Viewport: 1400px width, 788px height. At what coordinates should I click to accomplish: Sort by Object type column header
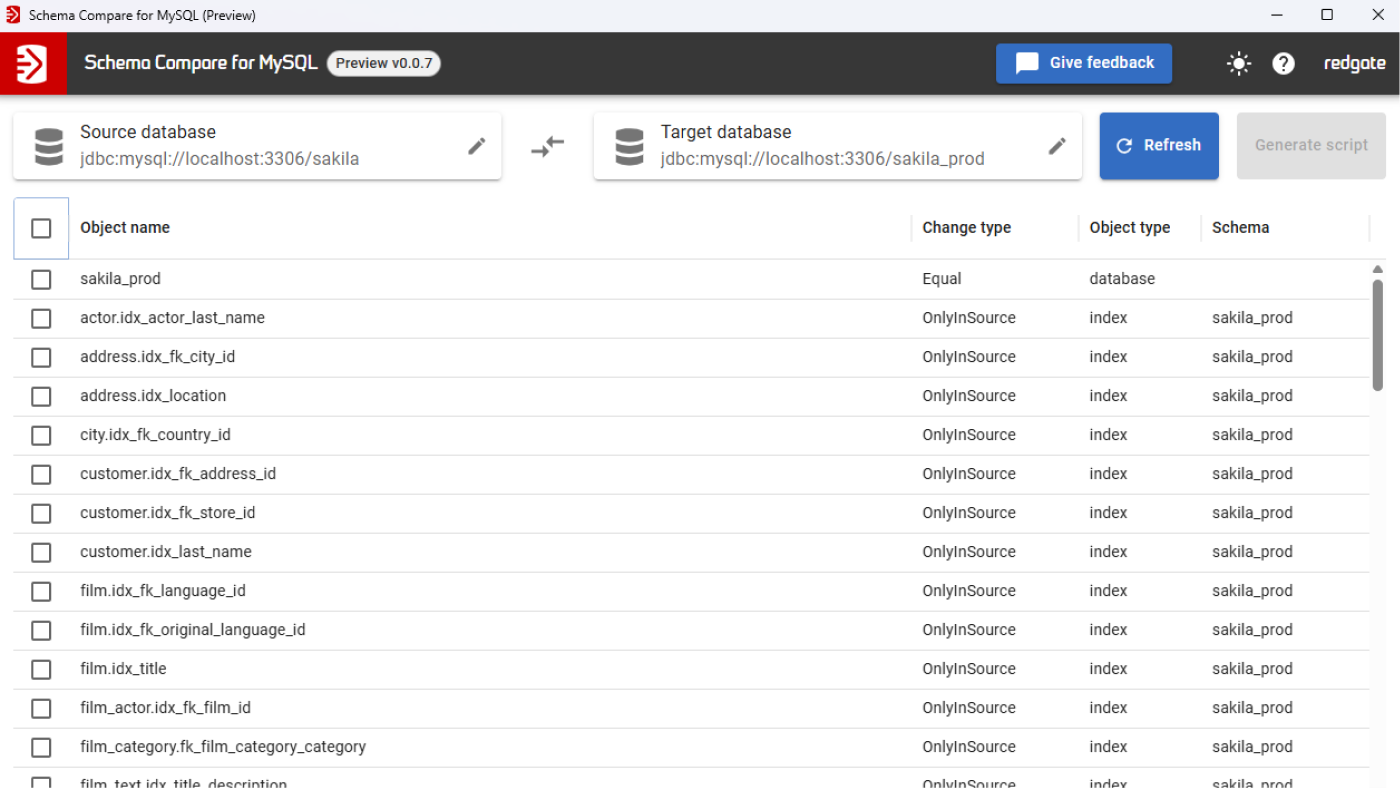(x=1129, y=228)
